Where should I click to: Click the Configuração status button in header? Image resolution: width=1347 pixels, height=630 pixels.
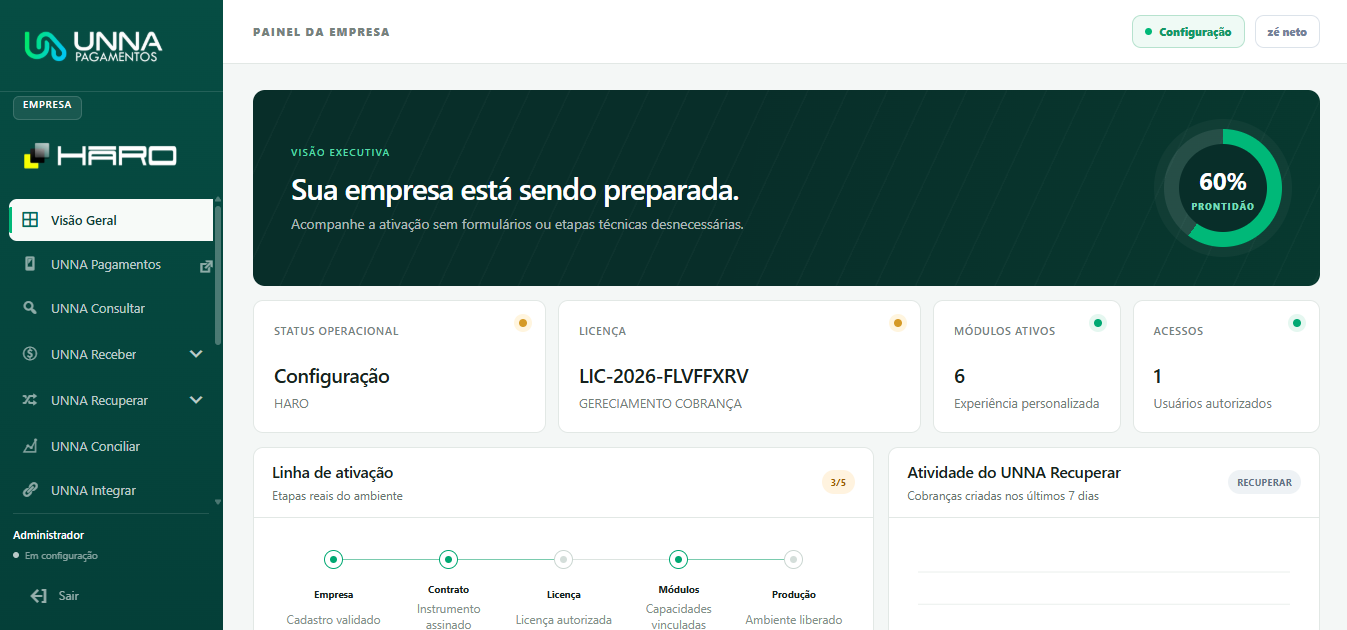click(x=1188, y=32)
